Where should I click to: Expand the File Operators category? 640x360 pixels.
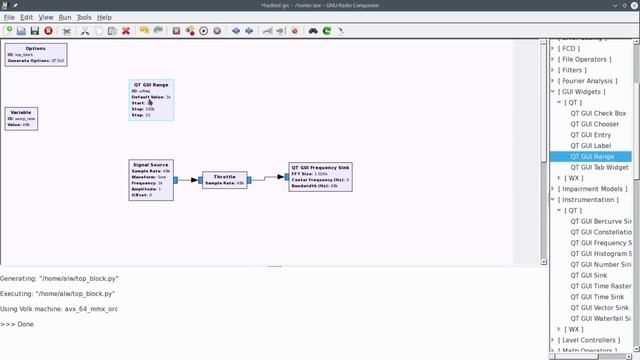(x=553, y=59)
